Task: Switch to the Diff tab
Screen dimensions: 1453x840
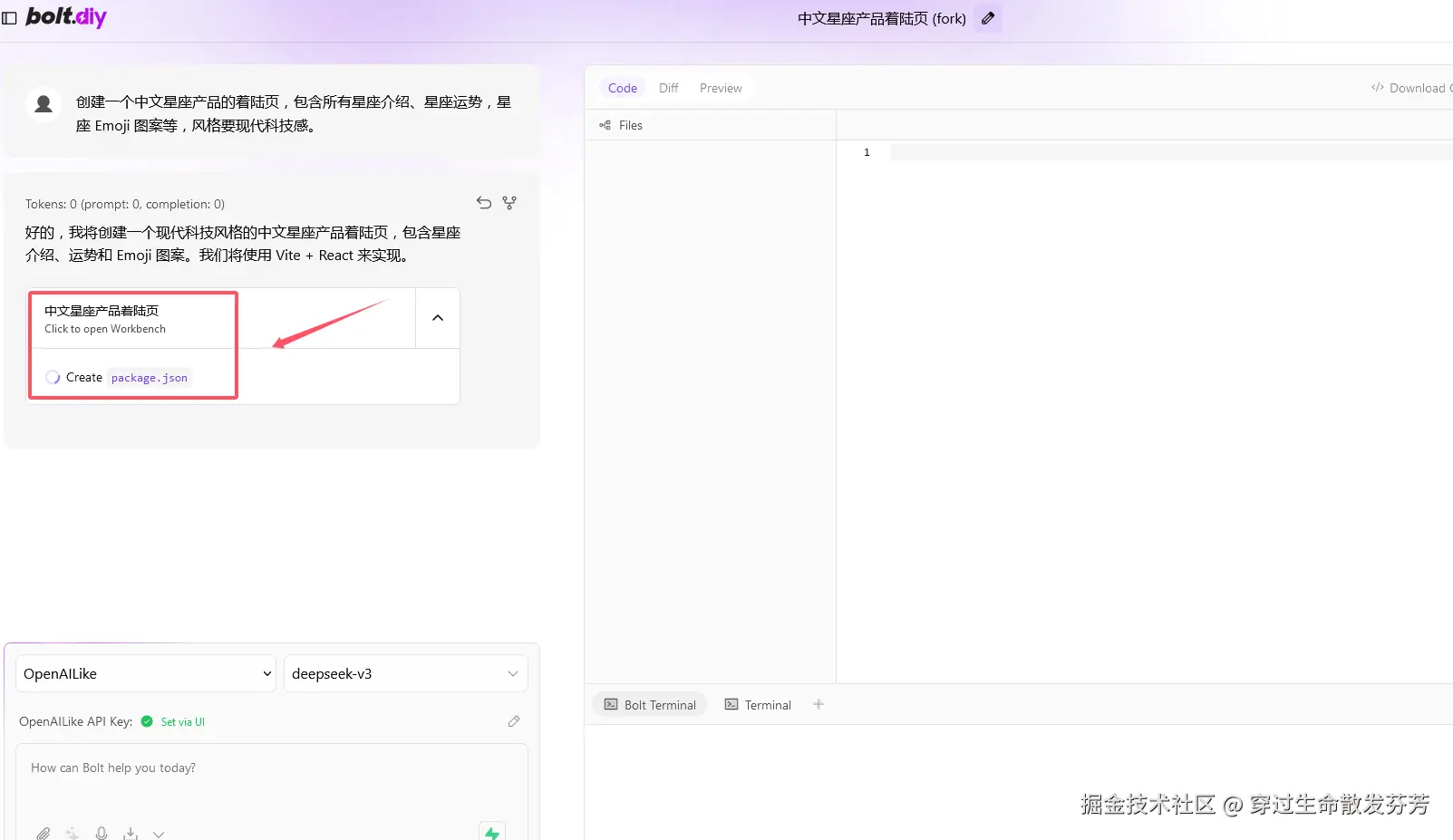Action: pos(669,88)
